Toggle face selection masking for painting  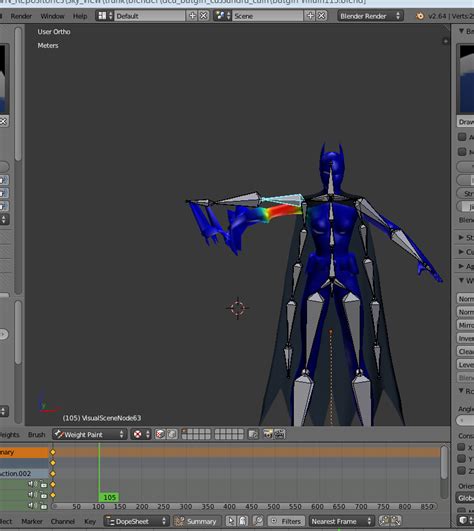click(x=160, y=434)
